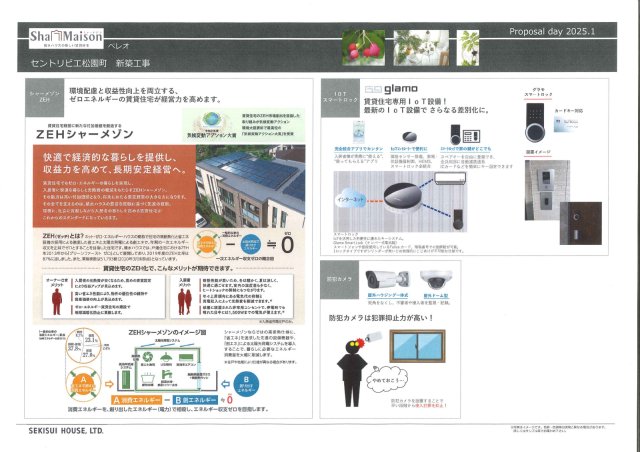Click the orange right-pointing arrow

[109, 384]
